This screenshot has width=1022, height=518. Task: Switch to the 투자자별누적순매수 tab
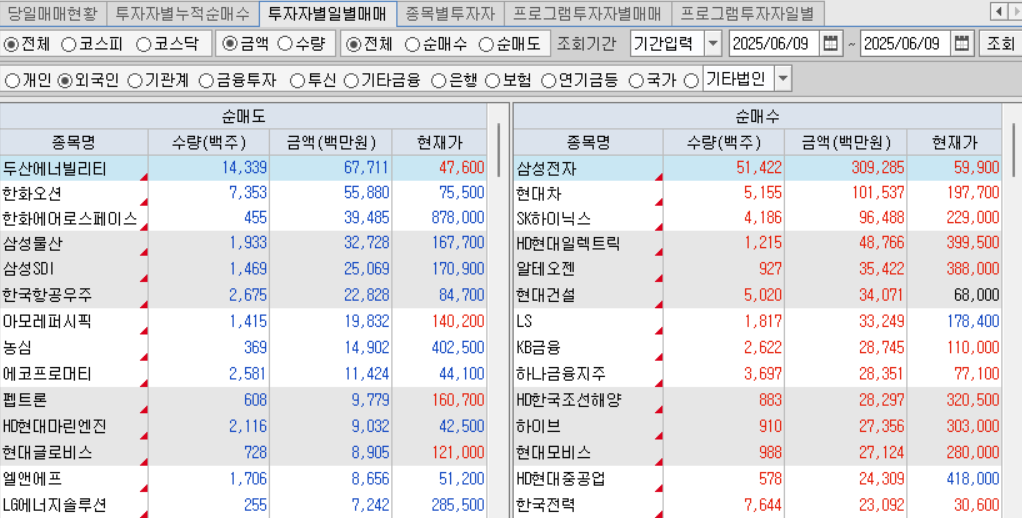pyautogui.click(x=182, y=13)
